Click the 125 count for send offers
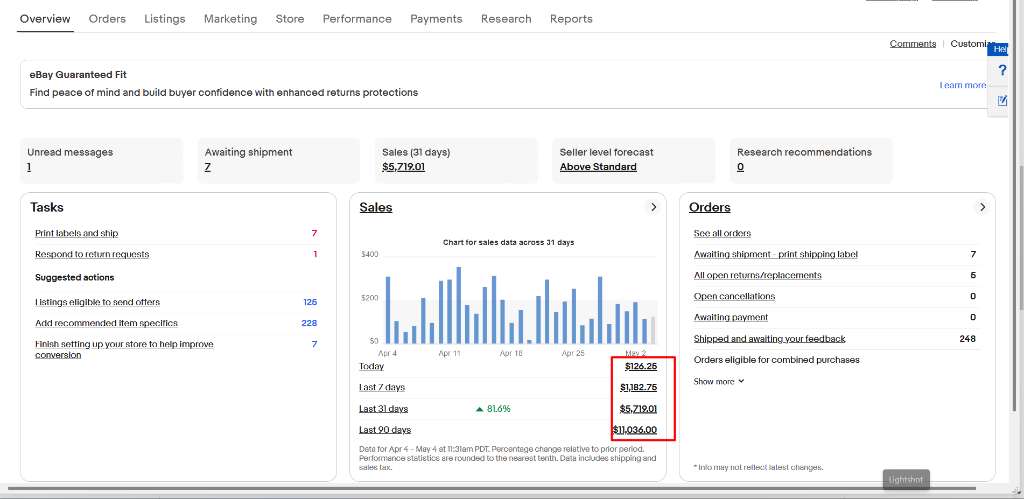The height and width of the screenshot is (499, 1024). click(310, 302)
